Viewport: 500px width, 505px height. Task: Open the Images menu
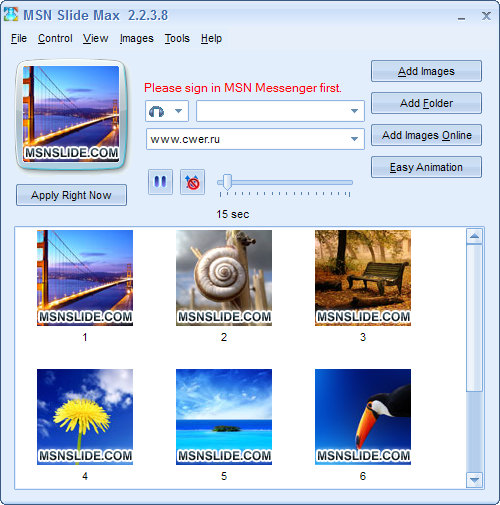click(x=137, y=38)
